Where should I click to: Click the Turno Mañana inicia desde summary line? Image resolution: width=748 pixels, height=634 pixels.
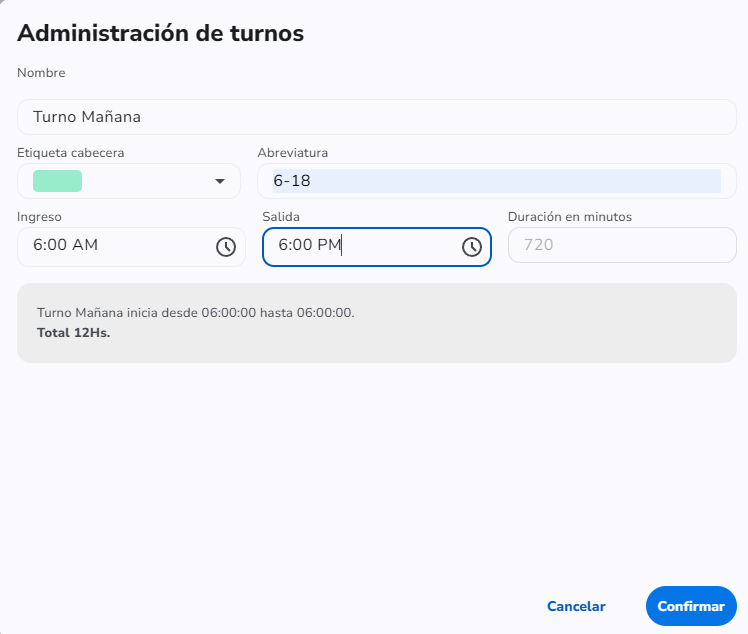[196, 312]
